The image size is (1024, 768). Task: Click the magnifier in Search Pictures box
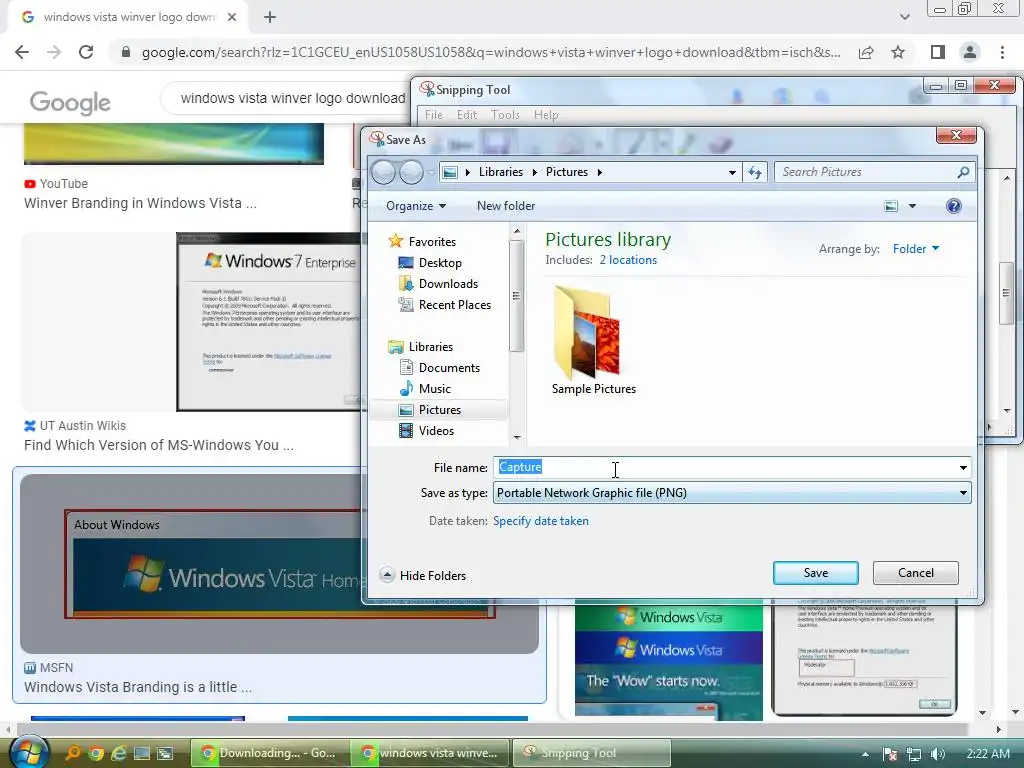pyautogui.click(x=963, y=172)
